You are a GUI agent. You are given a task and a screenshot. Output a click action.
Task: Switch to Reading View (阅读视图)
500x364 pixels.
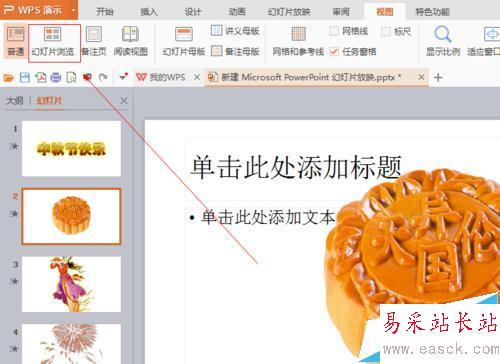pyautogui.click(x=131, y=42)
